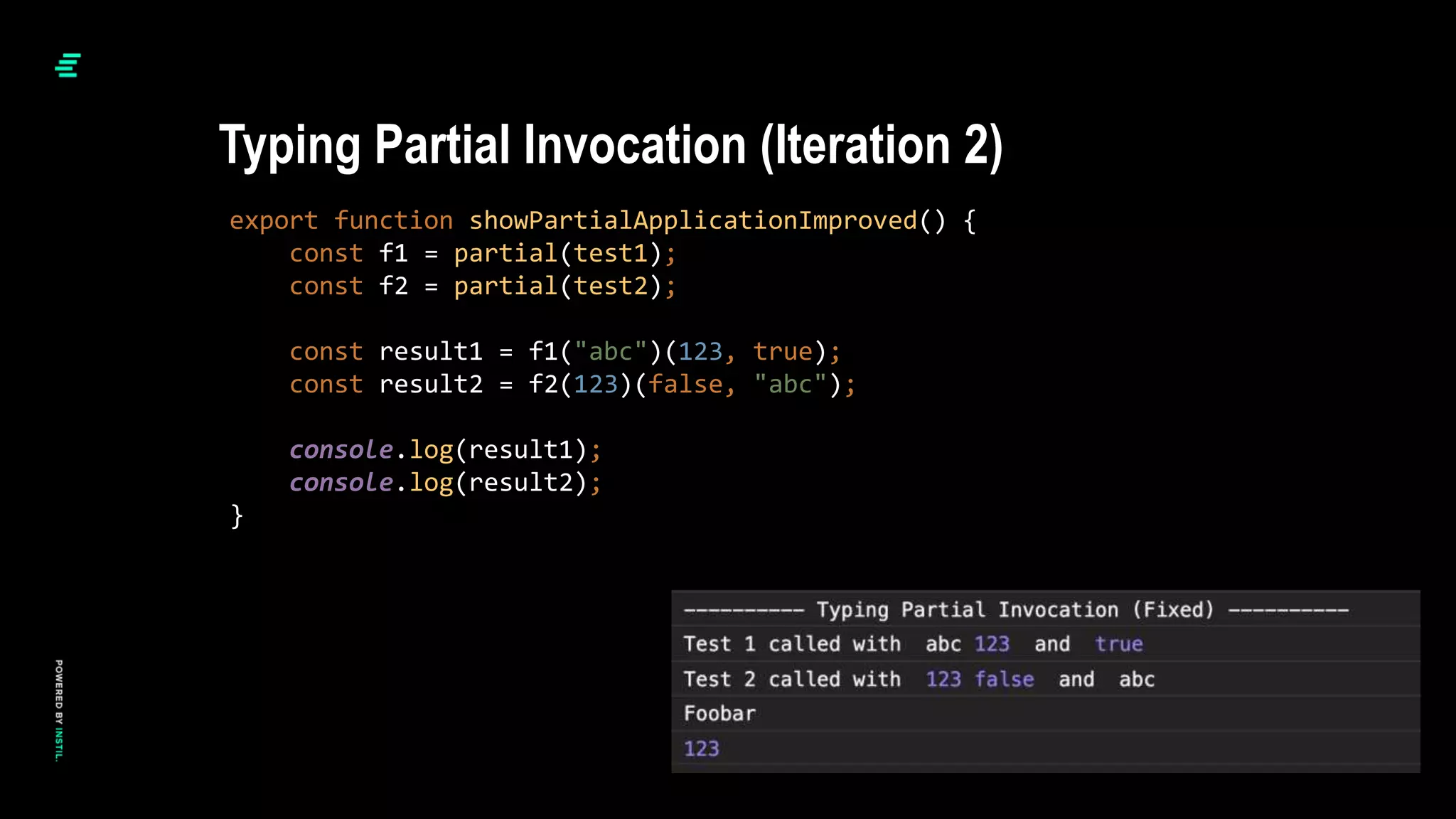Click 'partial(test2)' in the f2 line
This screenshot has width=1456, height=819.
(x=558, y=286)
